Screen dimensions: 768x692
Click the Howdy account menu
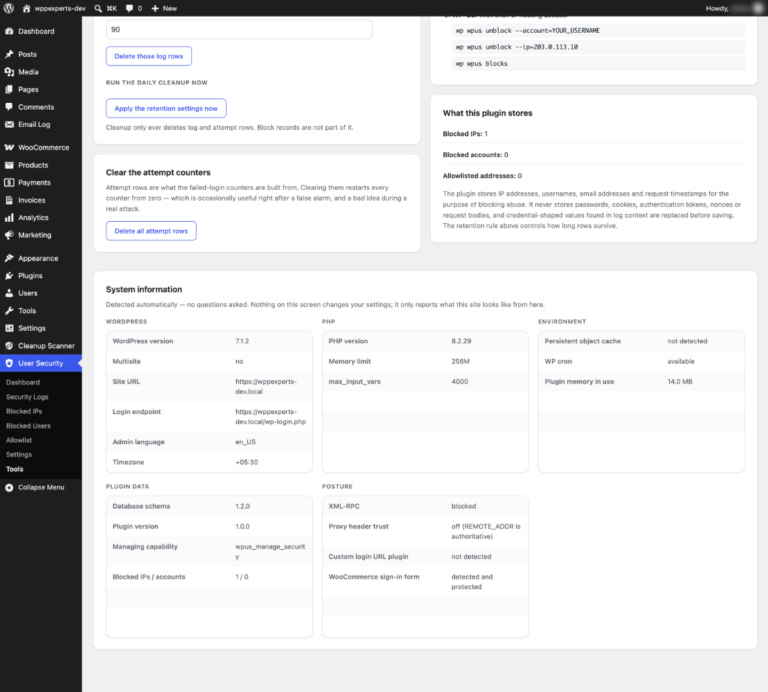(x=733, y=8)
